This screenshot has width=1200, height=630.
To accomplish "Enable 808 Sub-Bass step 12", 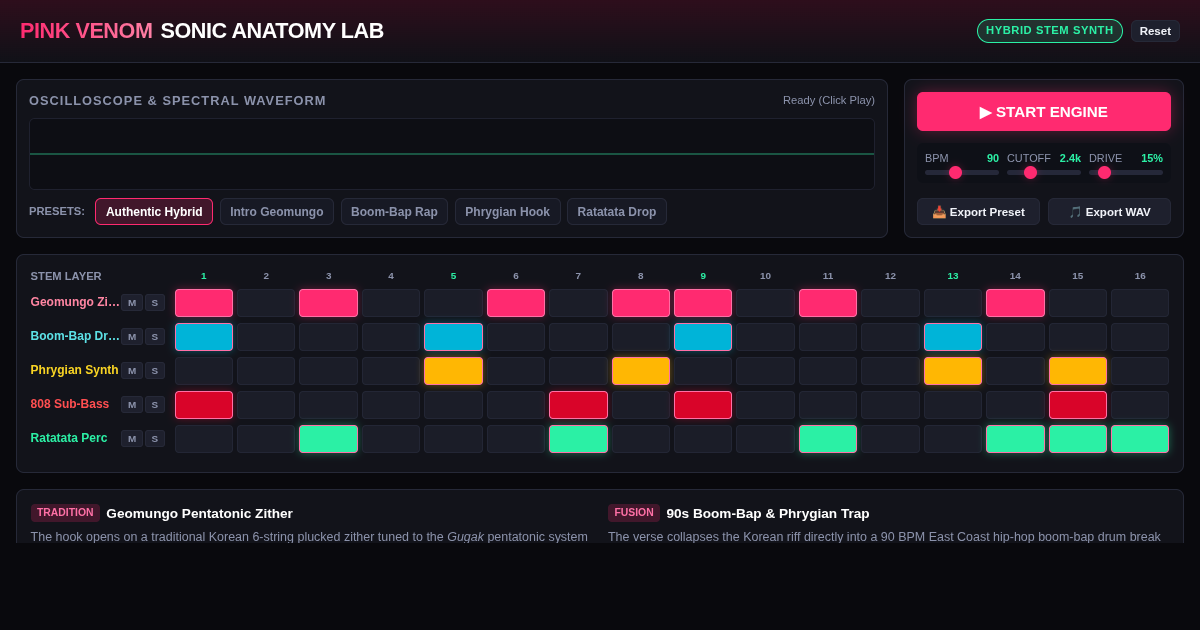I will (x=890, y=405).
